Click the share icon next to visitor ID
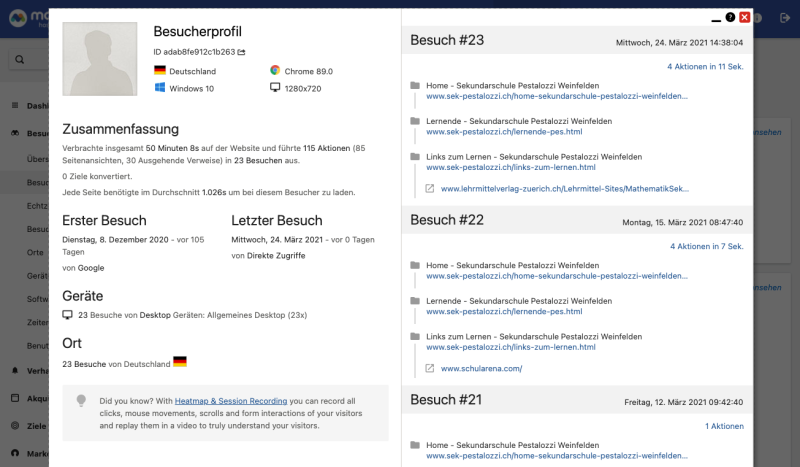The image size is (800, 467). pos(241,51)
